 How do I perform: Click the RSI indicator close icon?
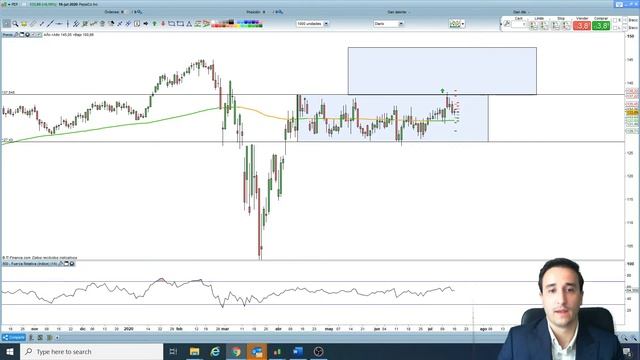pyautogui.click(x=72, y=264)
